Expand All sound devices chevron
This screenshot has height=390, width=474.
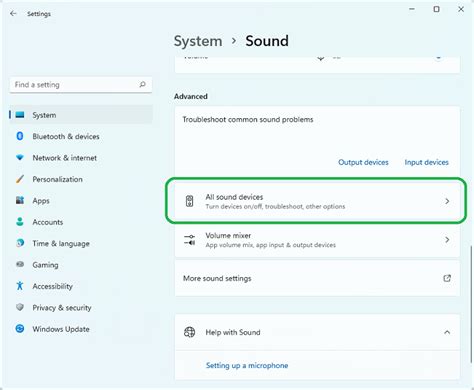click(x=447, y=201)
